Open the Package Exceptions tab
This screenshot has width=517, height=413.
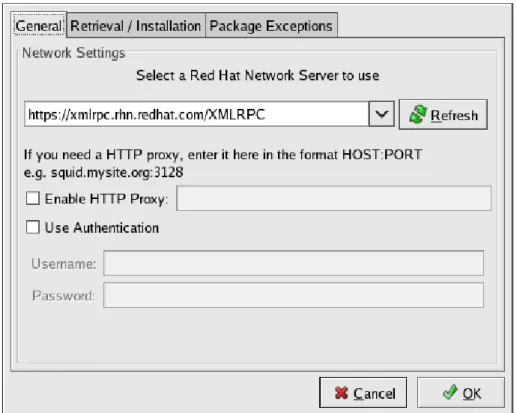(x=271, y=26)
